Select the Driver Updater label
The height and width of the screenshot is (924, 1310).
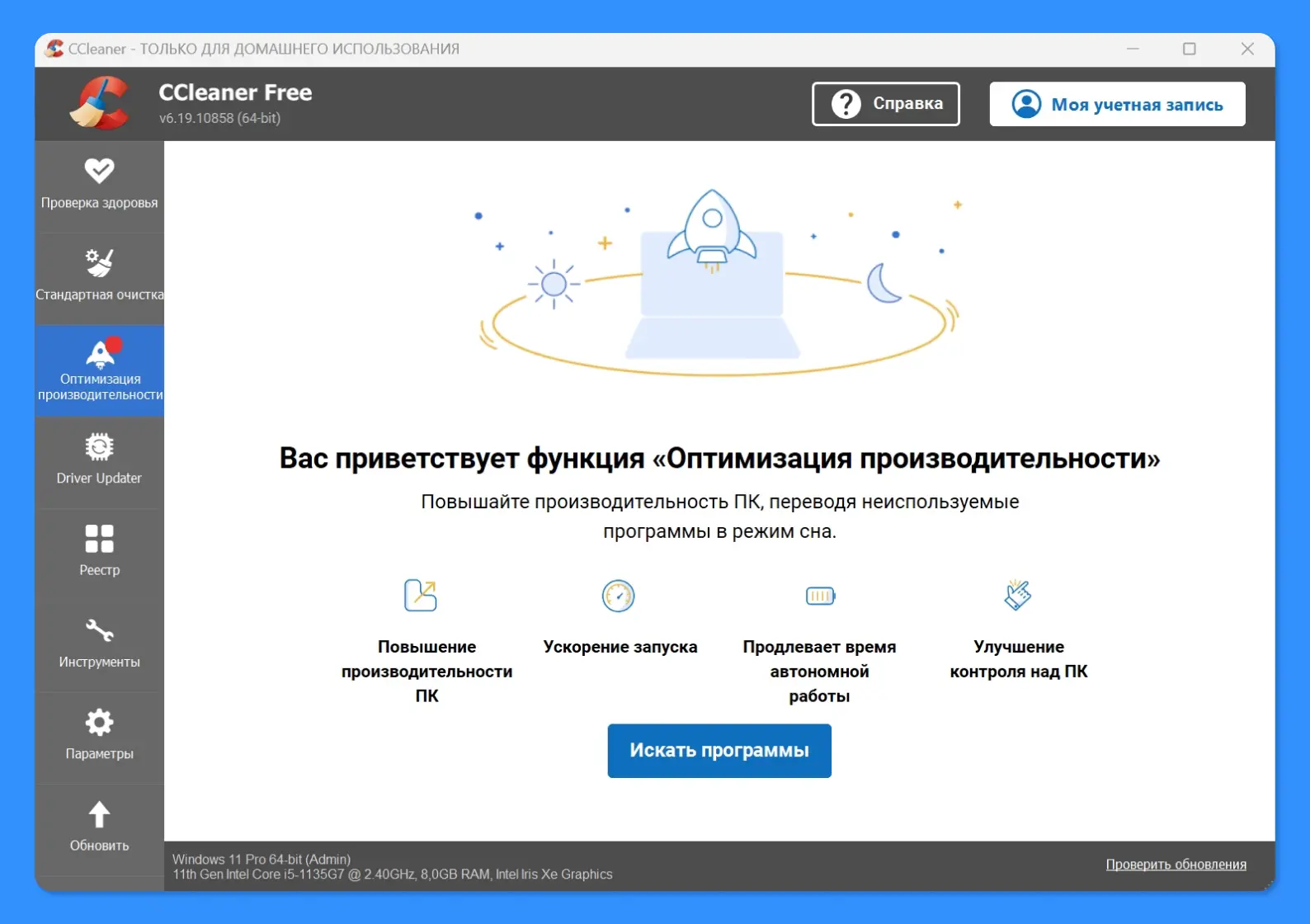tap(99, 478)
